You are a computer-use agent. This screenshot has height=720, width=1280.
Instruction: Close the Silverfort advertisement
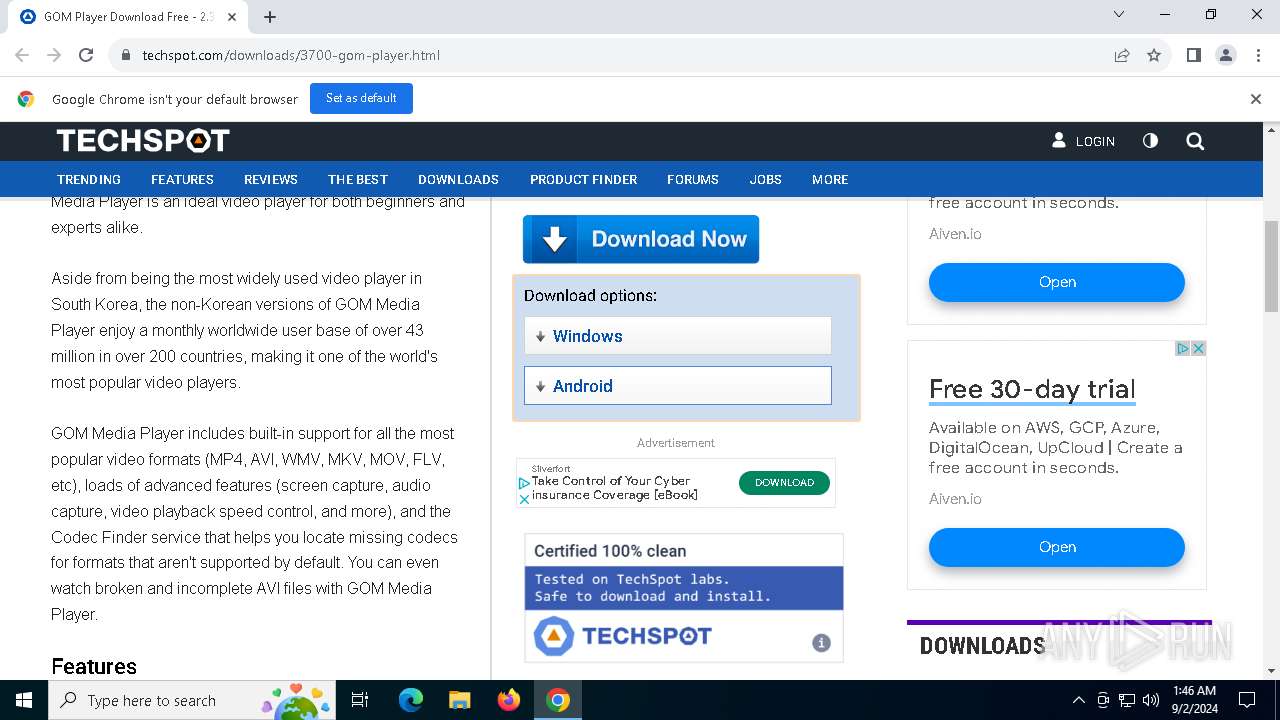(524, 499)
